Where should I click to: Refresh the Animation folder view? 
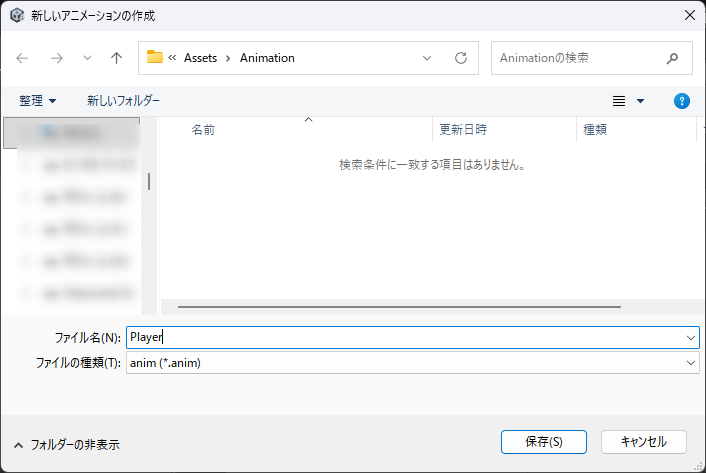tap(461, 58)
